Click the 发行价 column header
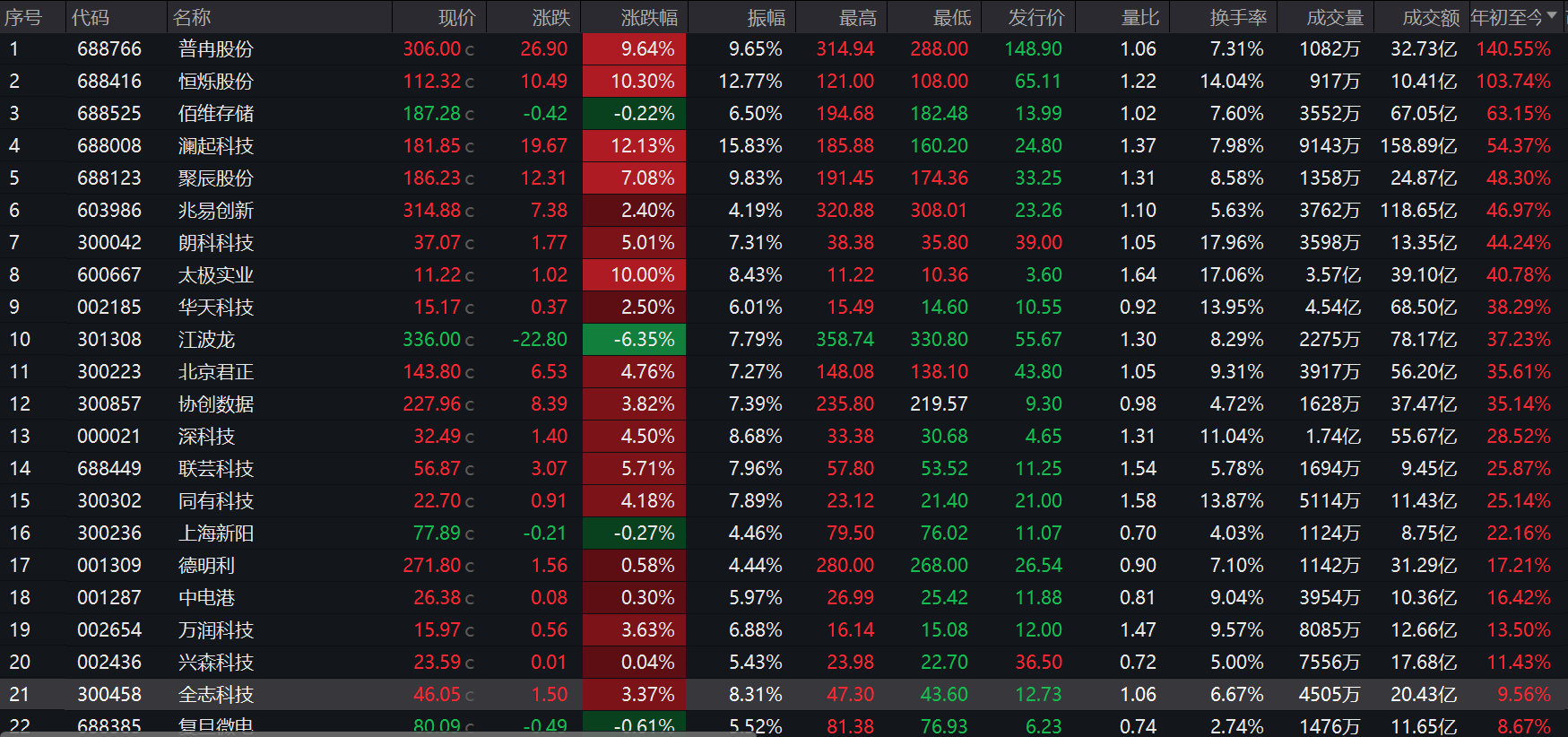 1036,18
